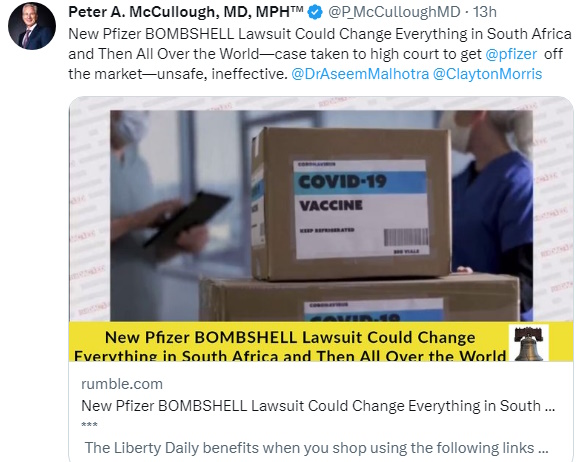Click the lower cardboard box's partial label
The height and width of the screenshot is (462, 581).
374,310
